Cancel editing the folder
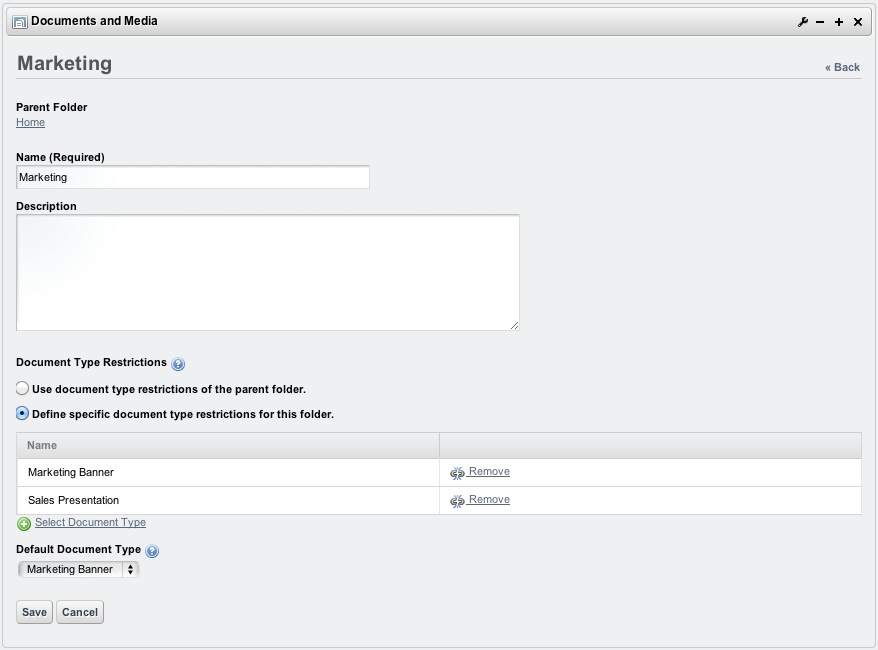The width and height of the screenshot is (878, 650). tap(80, 612)
